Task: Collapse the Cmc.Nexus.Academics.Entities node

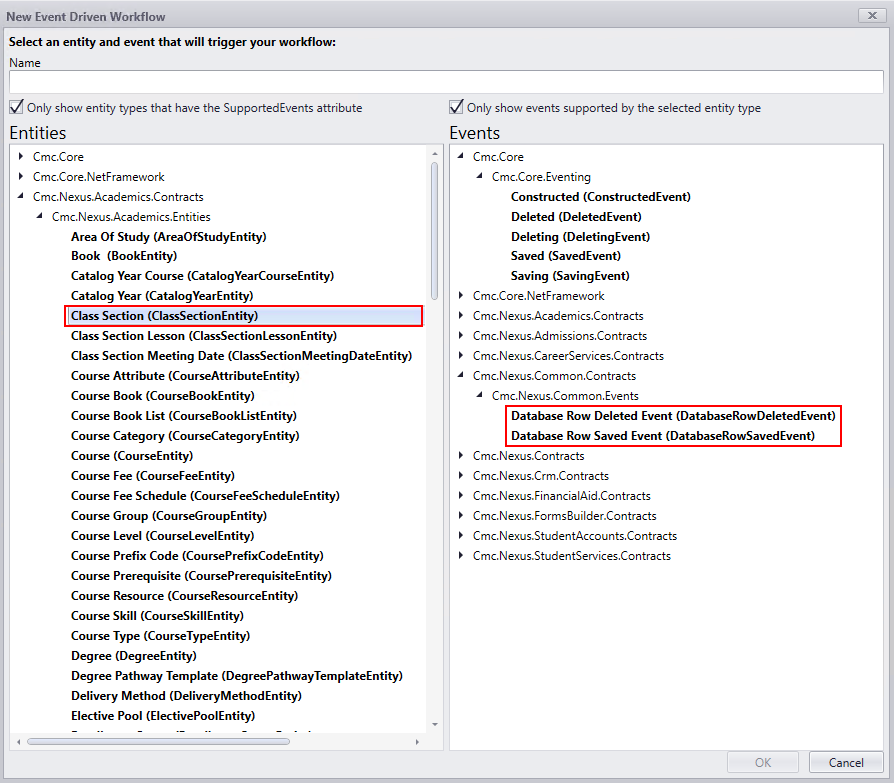Action: pyautogui.click(x=40, y=216)
